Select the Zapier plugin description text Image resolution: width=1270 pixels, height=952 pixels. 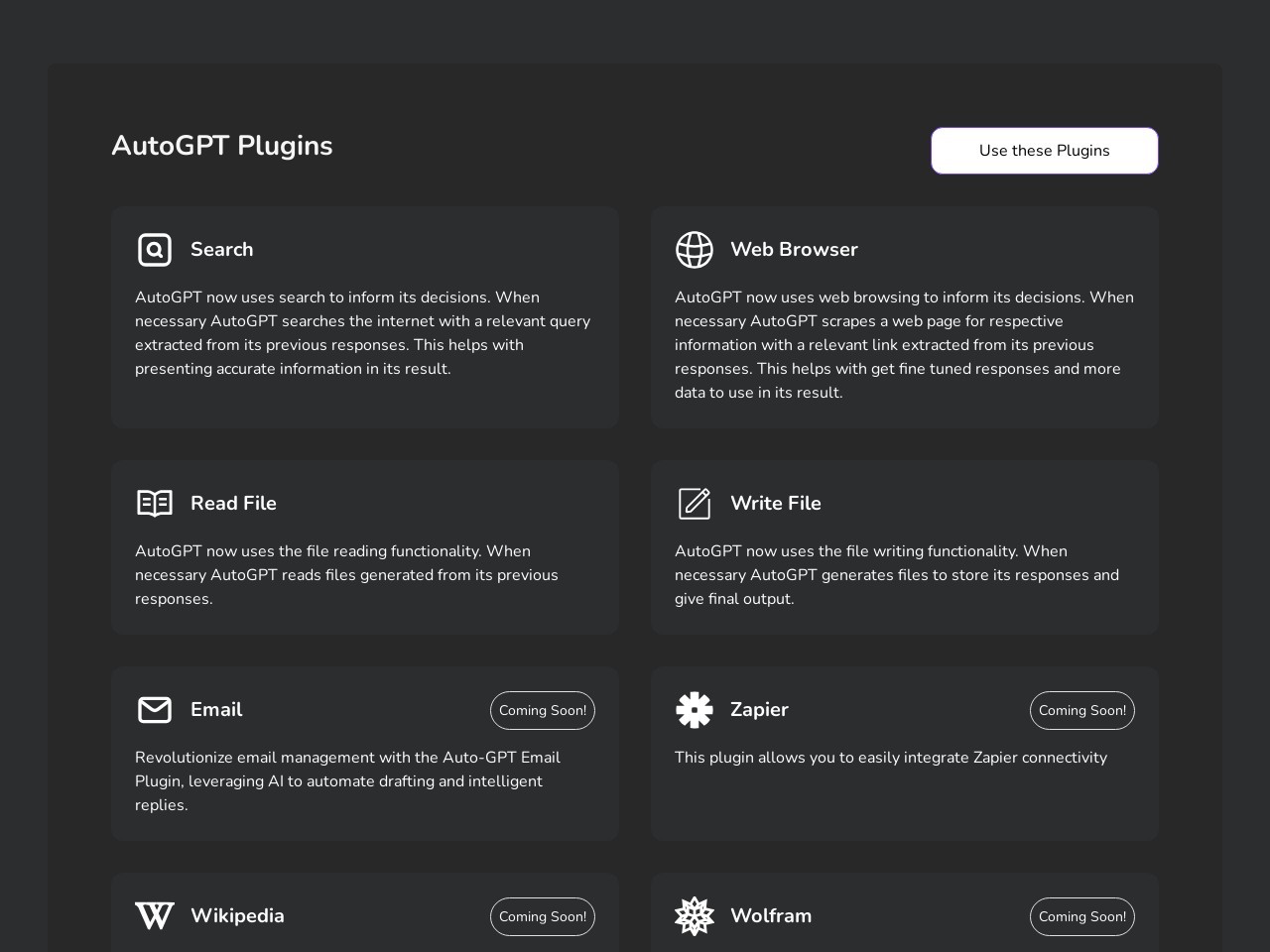[891, 758]
